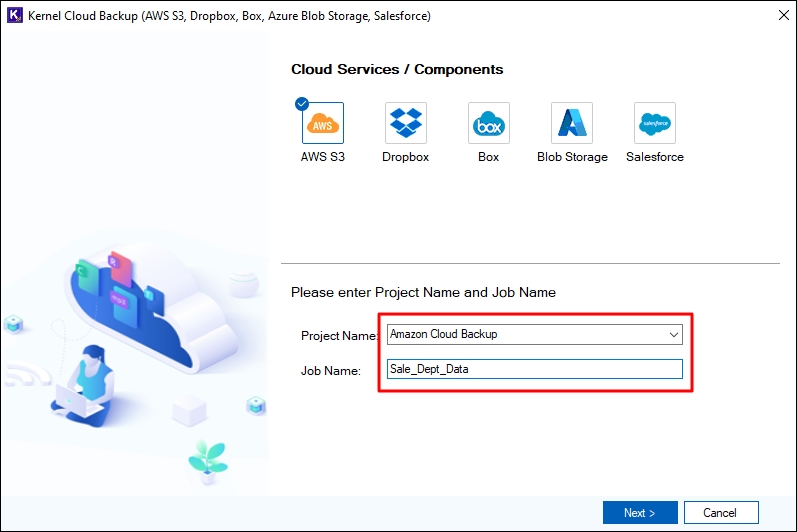Click the Cancel button
This screenshot has height=532, width=797.
[721, 513]
